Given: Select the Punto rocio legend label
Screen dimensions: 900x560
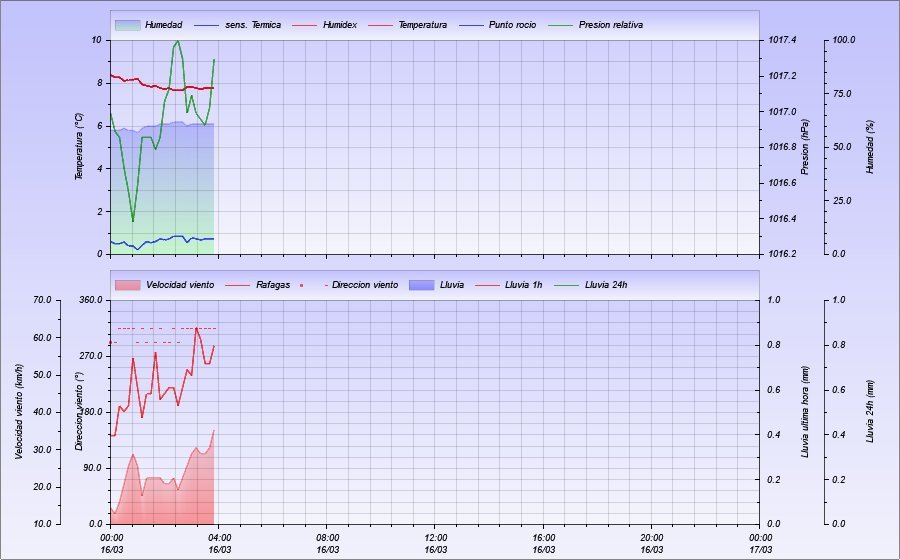Looking at the screenshot, I should (512, 24).
